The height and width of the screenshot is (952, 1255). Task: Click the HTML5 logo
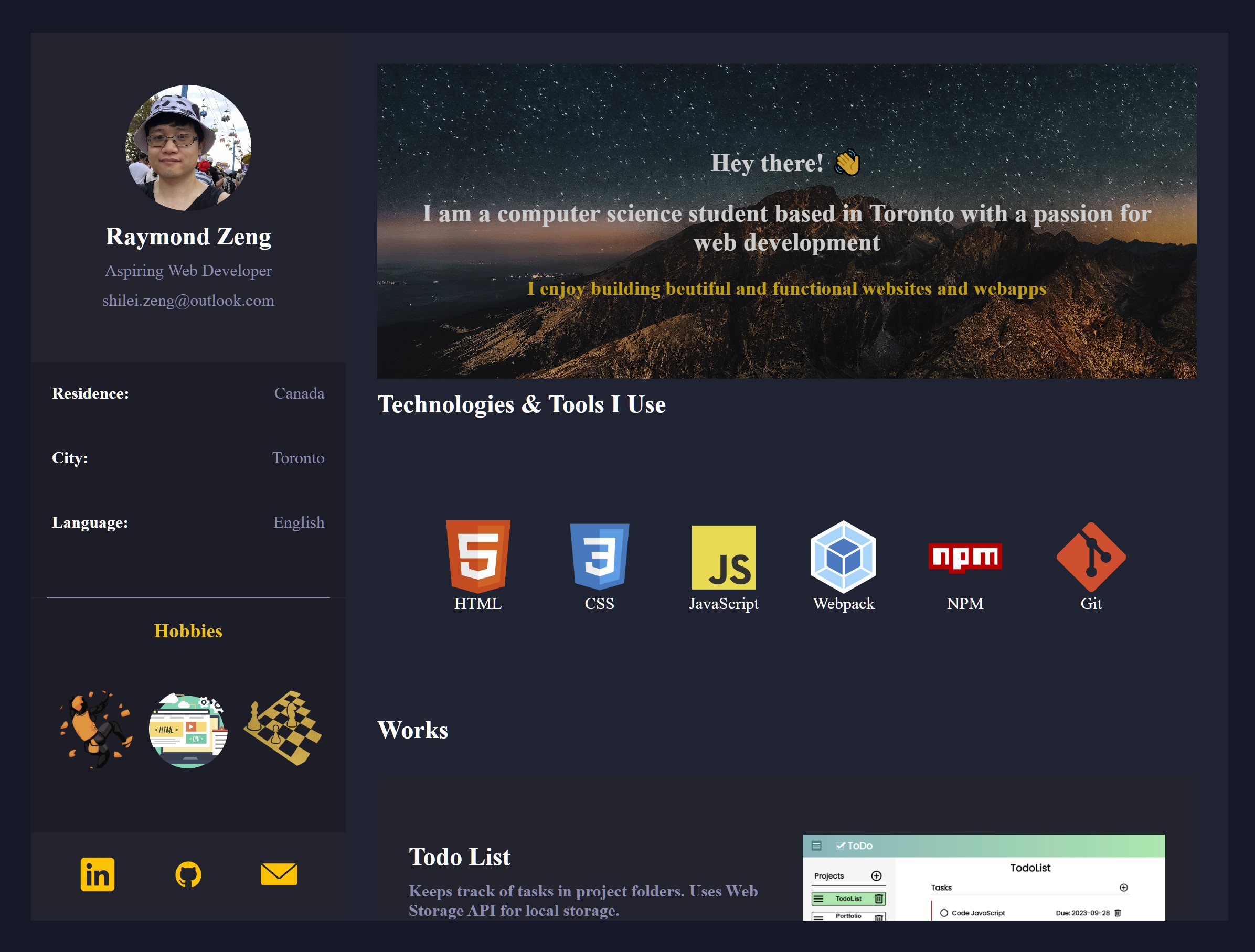pos(478,557)
